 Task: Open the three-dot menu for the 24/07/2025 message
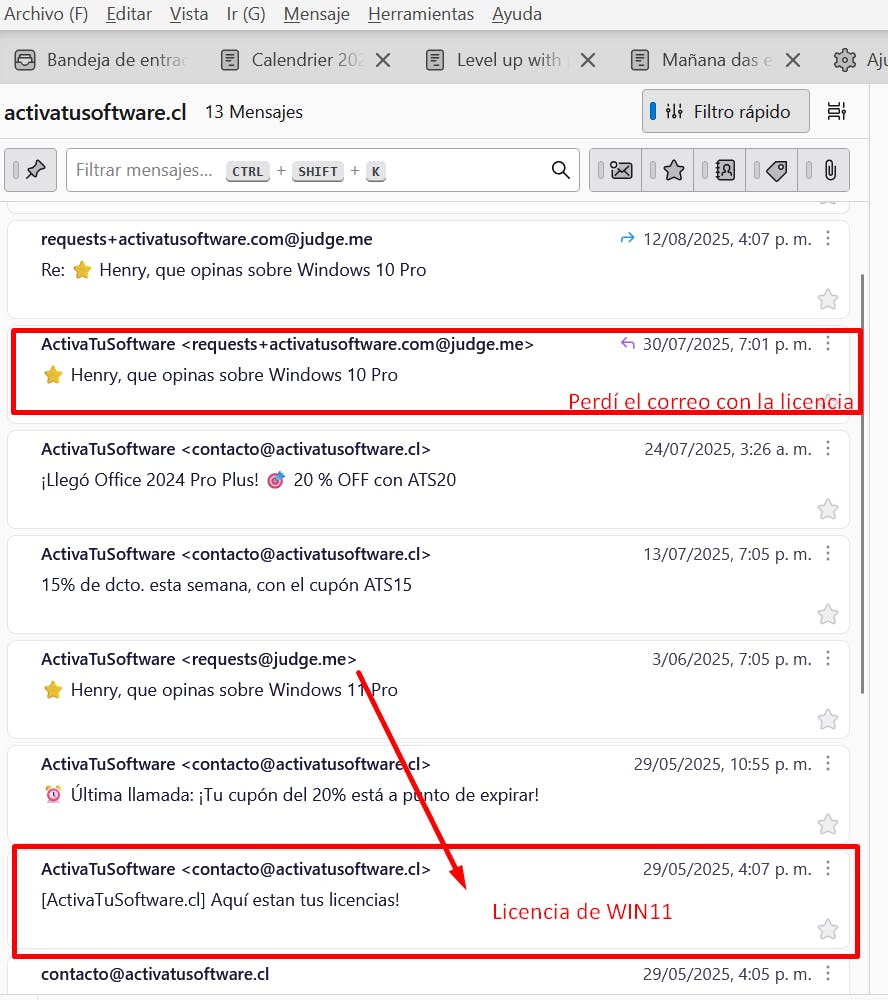coord(828,448)
